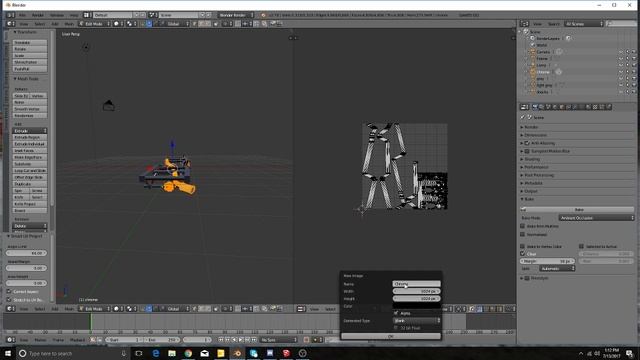The height and width of the screenshot is (360, 640).
Task: Click the Island Margin slider
Action: [x=27, y=268]
